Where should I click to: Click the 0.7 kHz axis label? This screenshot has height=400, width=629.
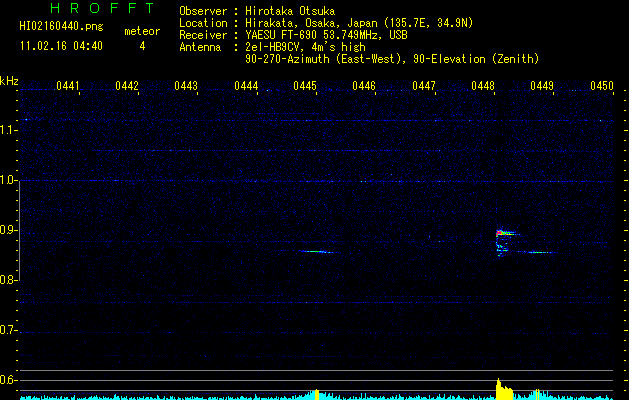9,330
